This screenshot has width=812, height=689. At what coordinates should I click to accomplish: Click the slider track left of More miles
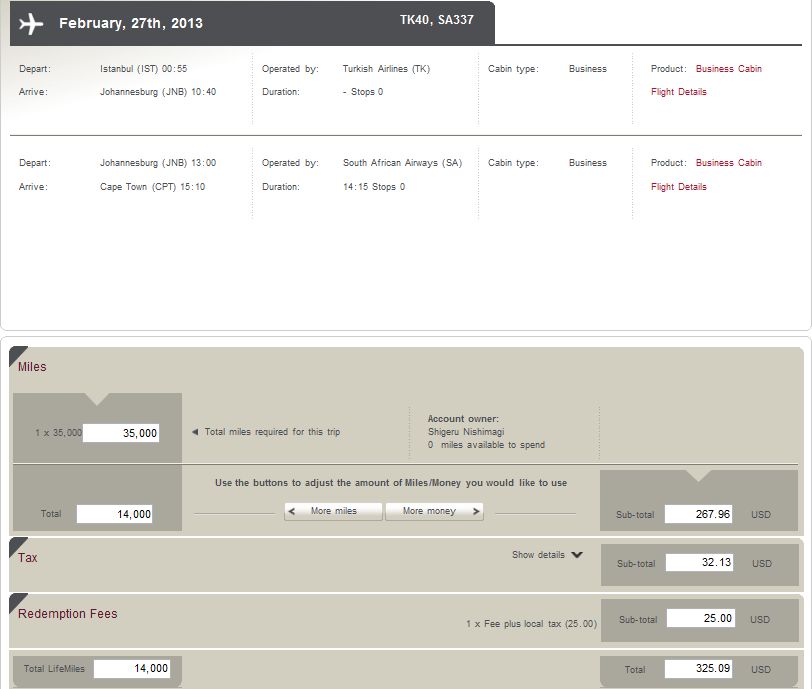238,513
